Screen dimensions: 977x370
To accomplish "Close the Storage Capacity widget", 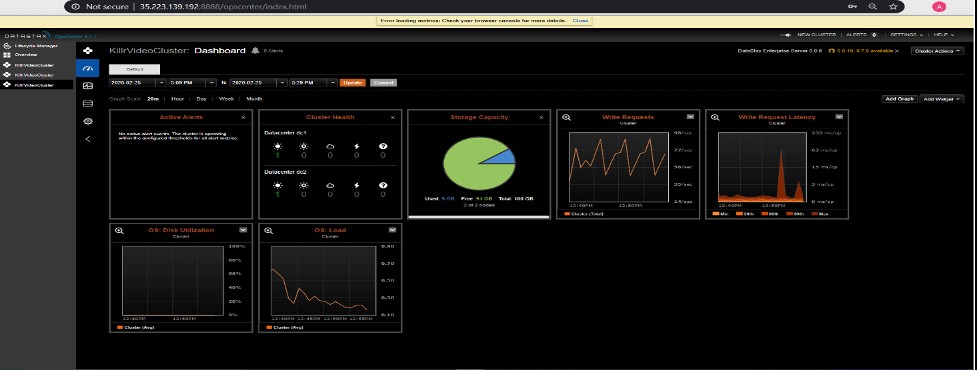I will (x=541, y=117).
